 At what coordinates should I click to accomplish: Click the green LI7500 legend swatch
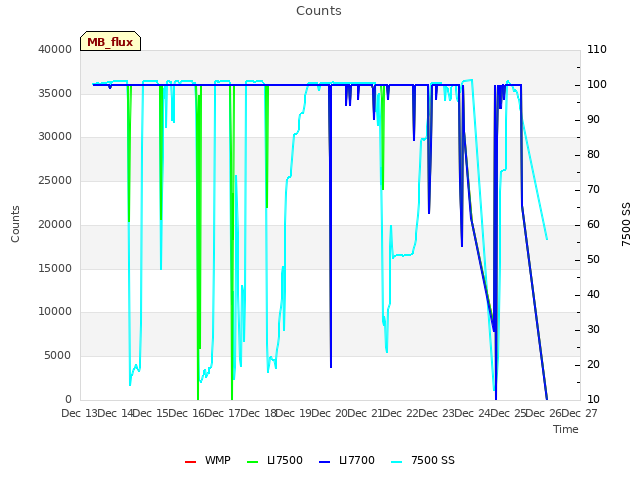point(253,462)
